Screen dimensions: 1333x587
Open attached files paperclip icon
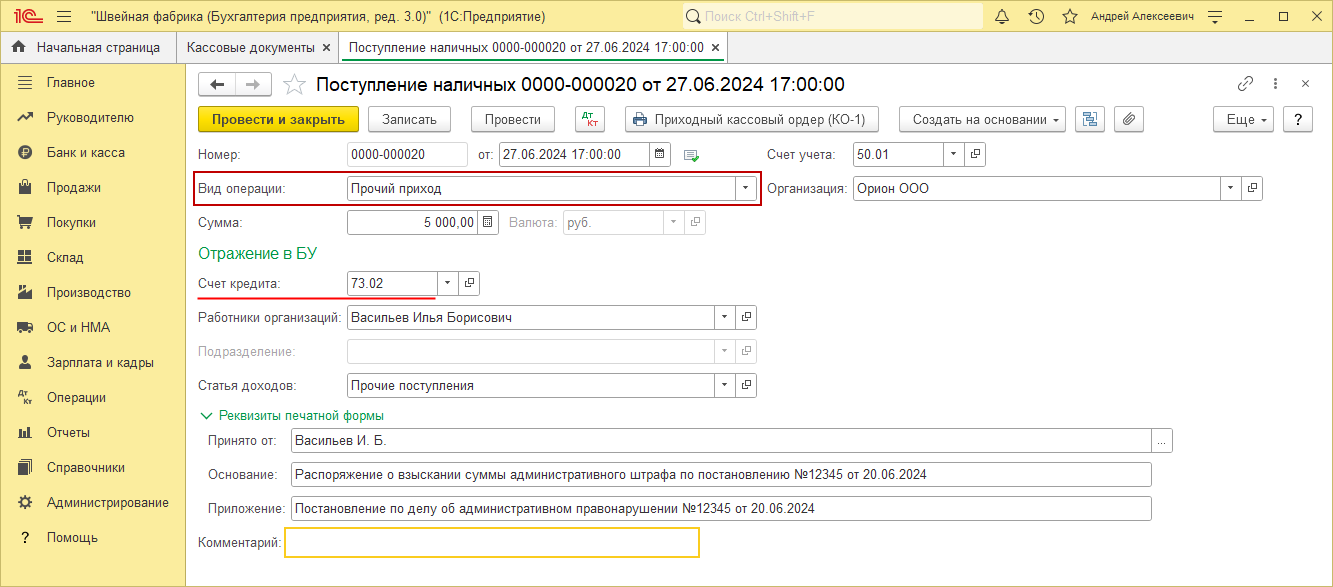pyautogui.click(x=1128, y=119)
